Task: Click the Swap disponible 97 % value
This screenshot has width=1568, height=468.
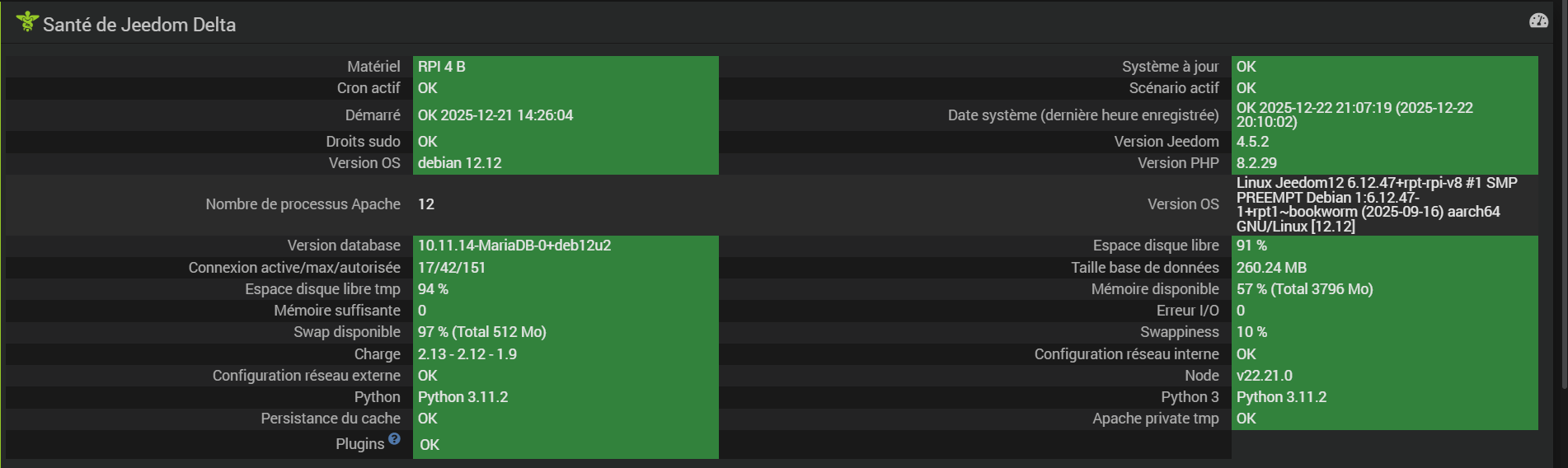Action: (481, 332)
